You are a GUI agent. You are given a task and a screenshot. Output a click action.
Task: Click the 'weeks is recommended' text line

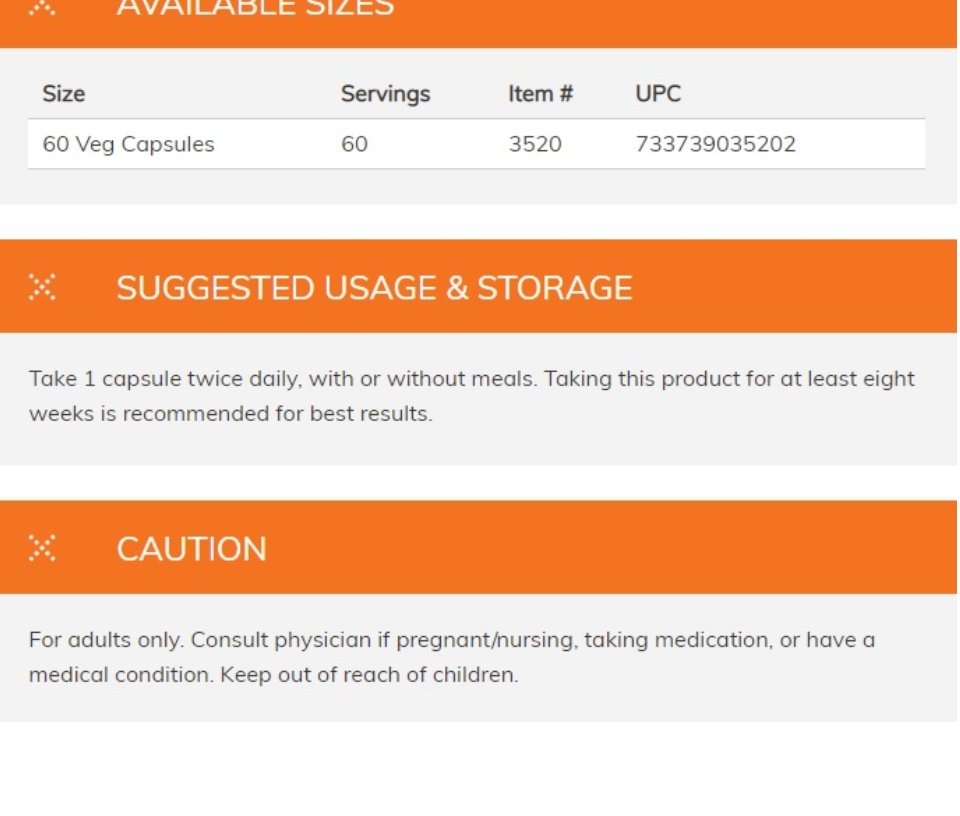pos(231,414)
